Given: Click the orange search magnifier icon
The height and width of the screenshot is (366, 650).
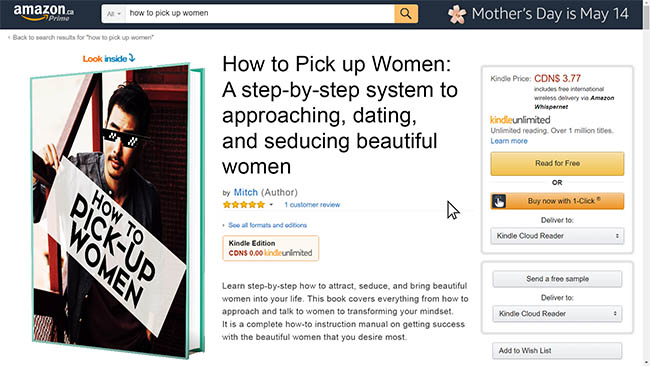Looking at the screenshot, I should click(x=406, y=14).
